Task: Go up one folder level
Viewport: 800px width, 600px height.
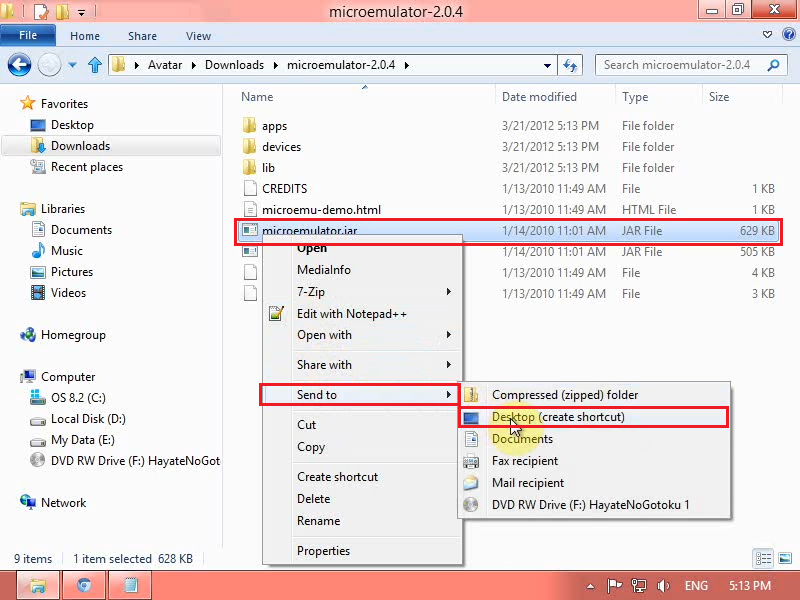Action: (x=95, y=65)
